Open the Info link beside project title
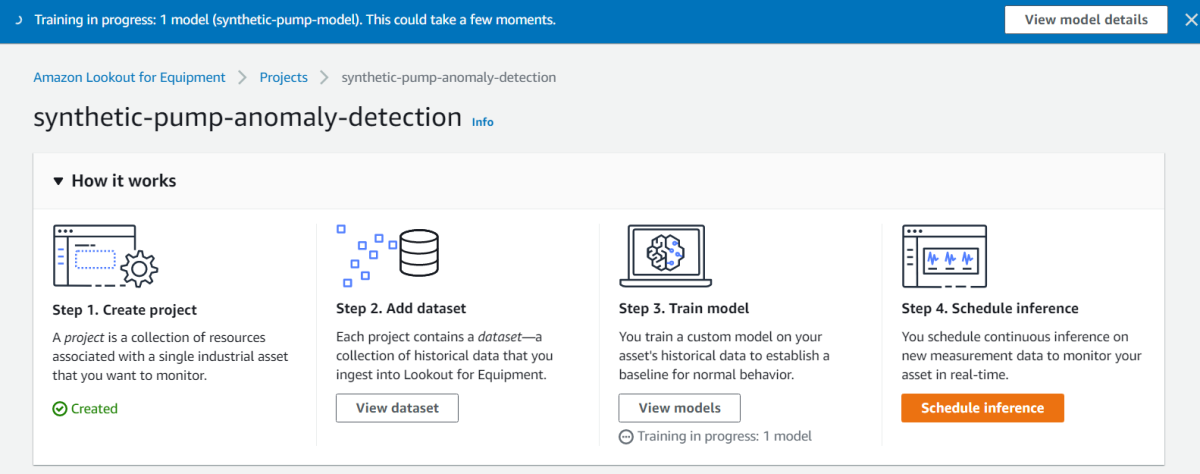Image resolution: width=1200 pixels, height=474 pixels. [483, 122]
